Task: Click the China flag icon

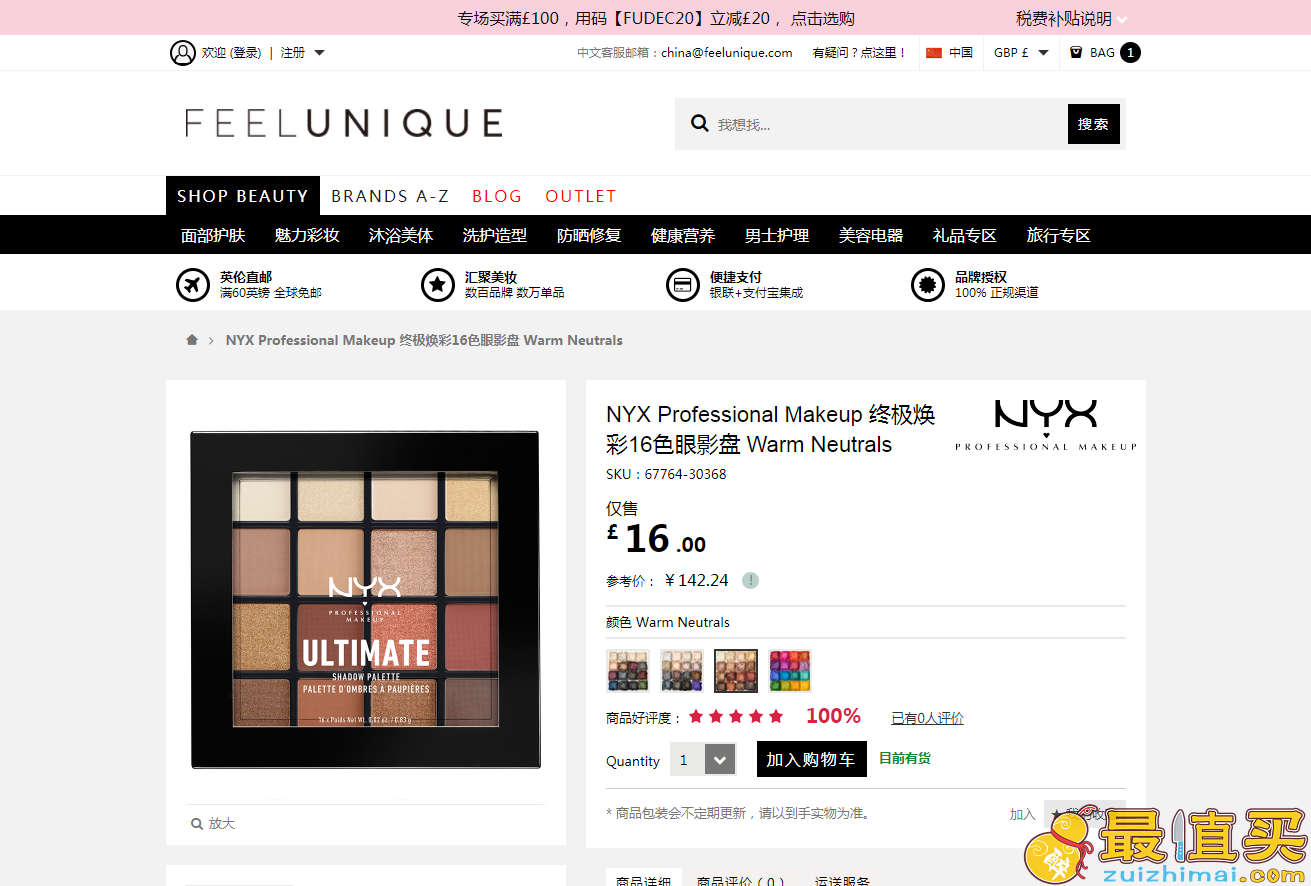Action: [934, 53]
